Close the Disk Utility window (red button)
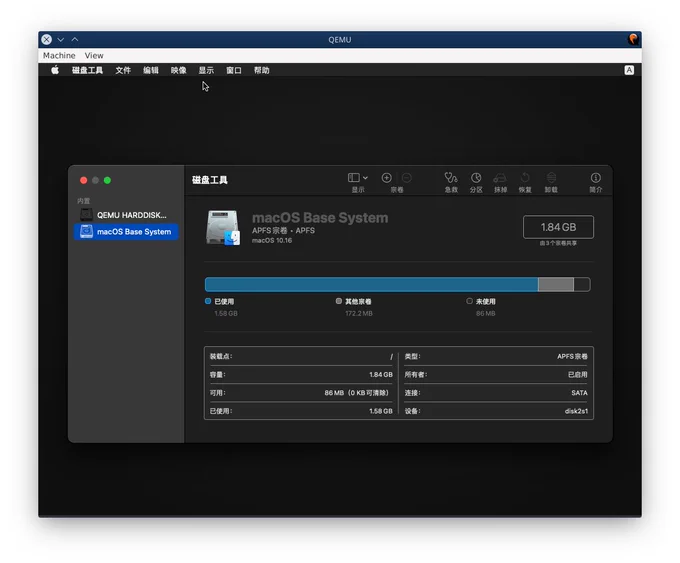 coord(84,180)
